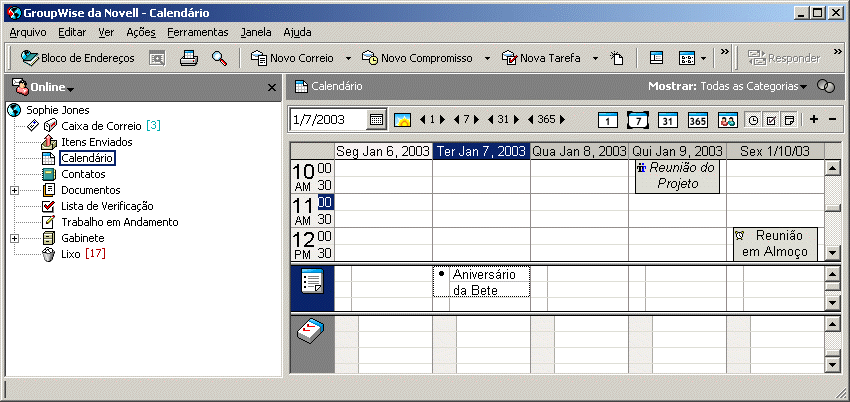Click the minus button to remove day
850x402 pixels.
click(x=833, y=119)
